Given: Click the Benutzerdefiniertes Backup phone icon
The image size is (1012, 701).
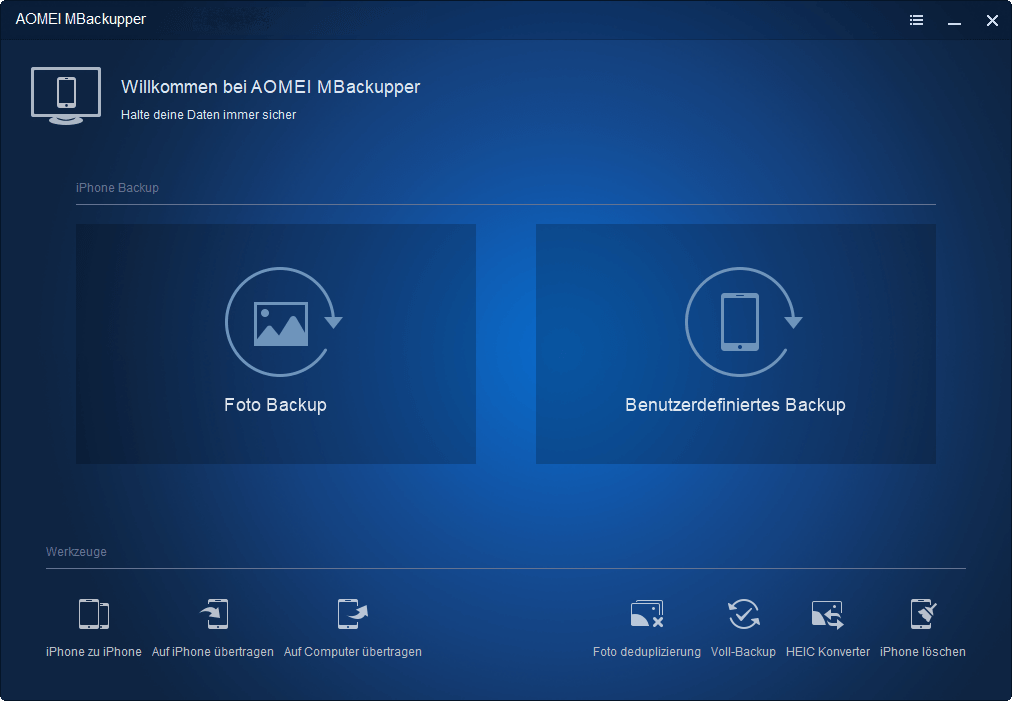Looking at the screenshot, I should tap(743, 321).
